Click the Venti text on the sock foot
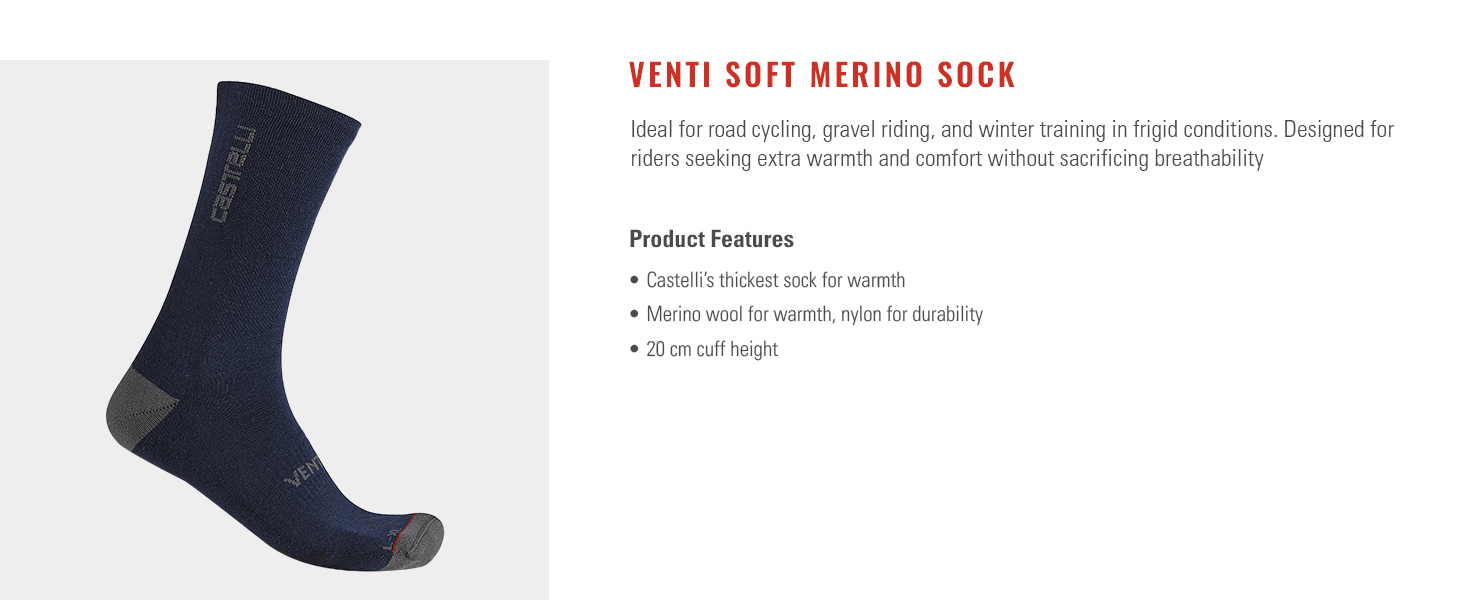This screenshot has width=1464, height=600. pos(306,467)
